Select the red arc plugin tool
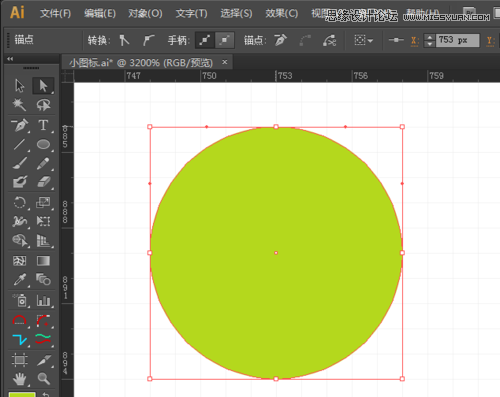Screen dimensions: 500x397 20,320
